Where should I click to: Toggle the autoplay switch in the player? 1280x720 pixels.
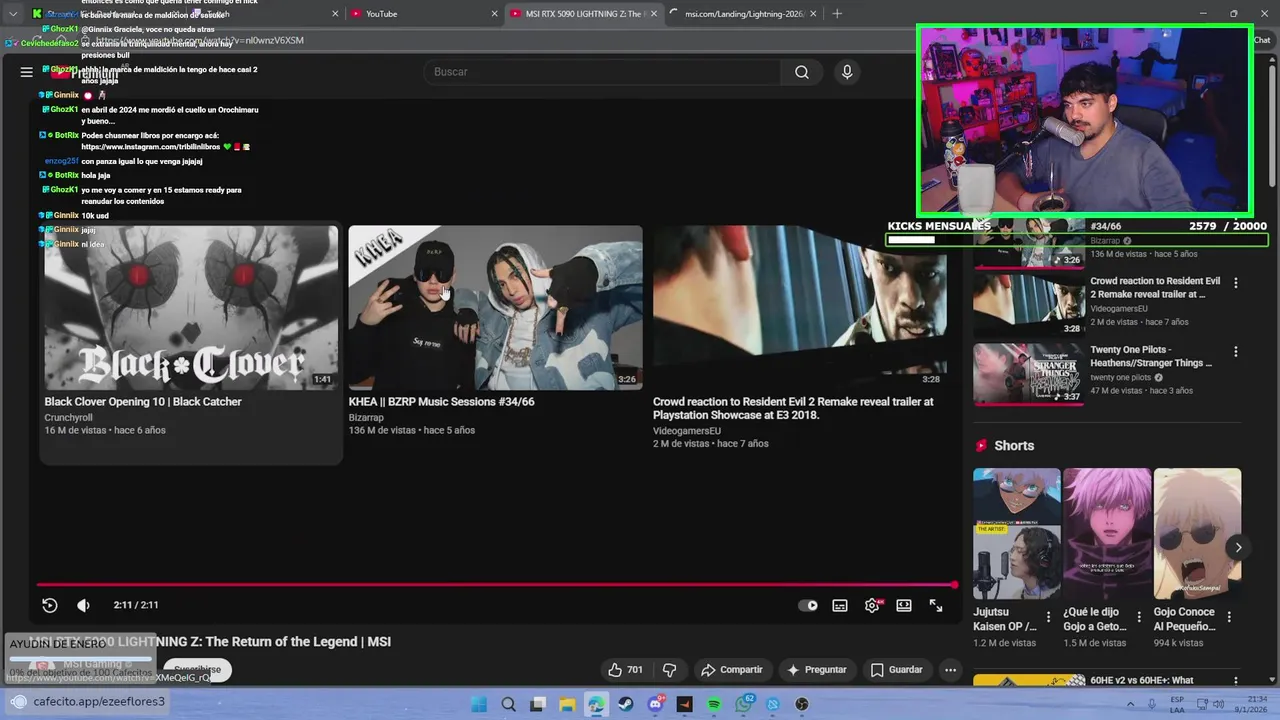coord(808,605)
